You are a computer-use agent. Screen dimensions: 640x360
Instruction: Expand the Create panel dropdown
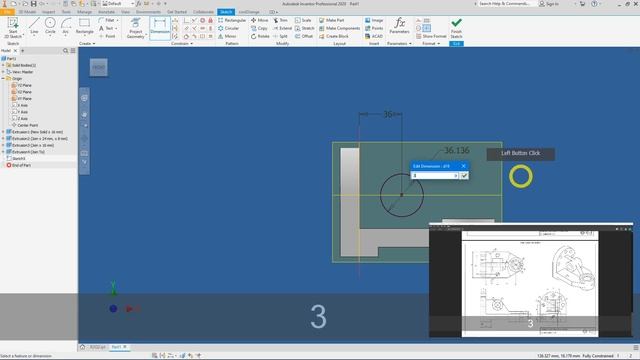(87, 44)
